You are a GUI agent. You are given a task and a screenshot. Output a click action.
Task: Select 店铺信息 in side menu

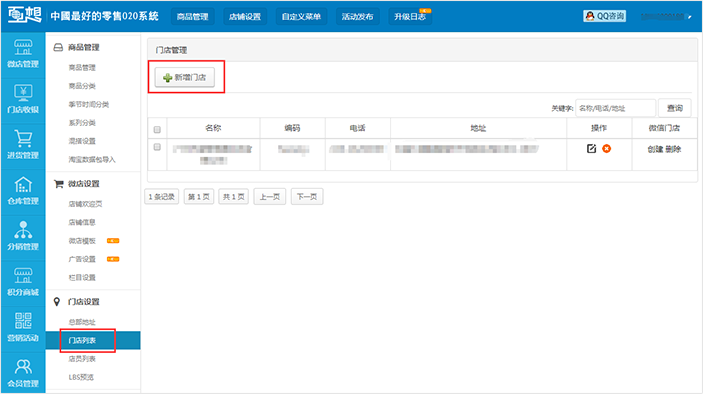point(82,222)
